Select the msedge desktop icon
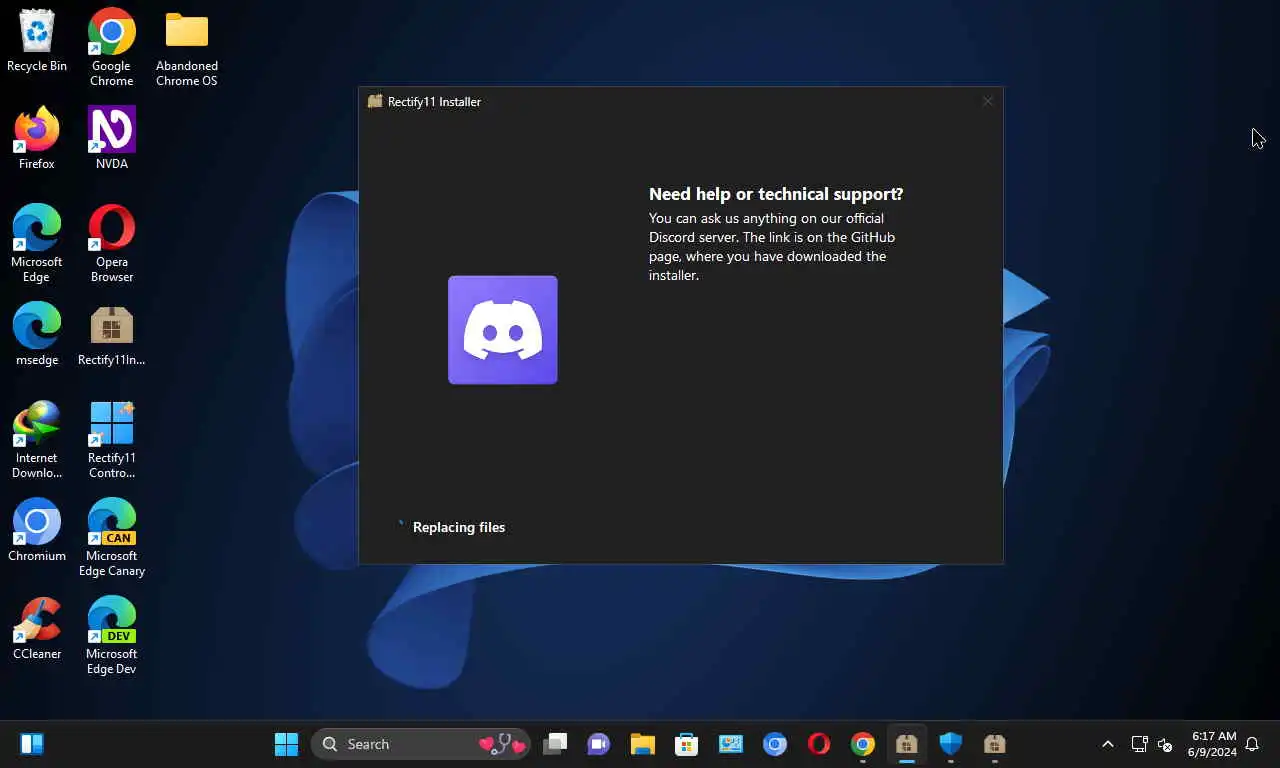This screenshot has width=1280, height=768. pos(37,334)
